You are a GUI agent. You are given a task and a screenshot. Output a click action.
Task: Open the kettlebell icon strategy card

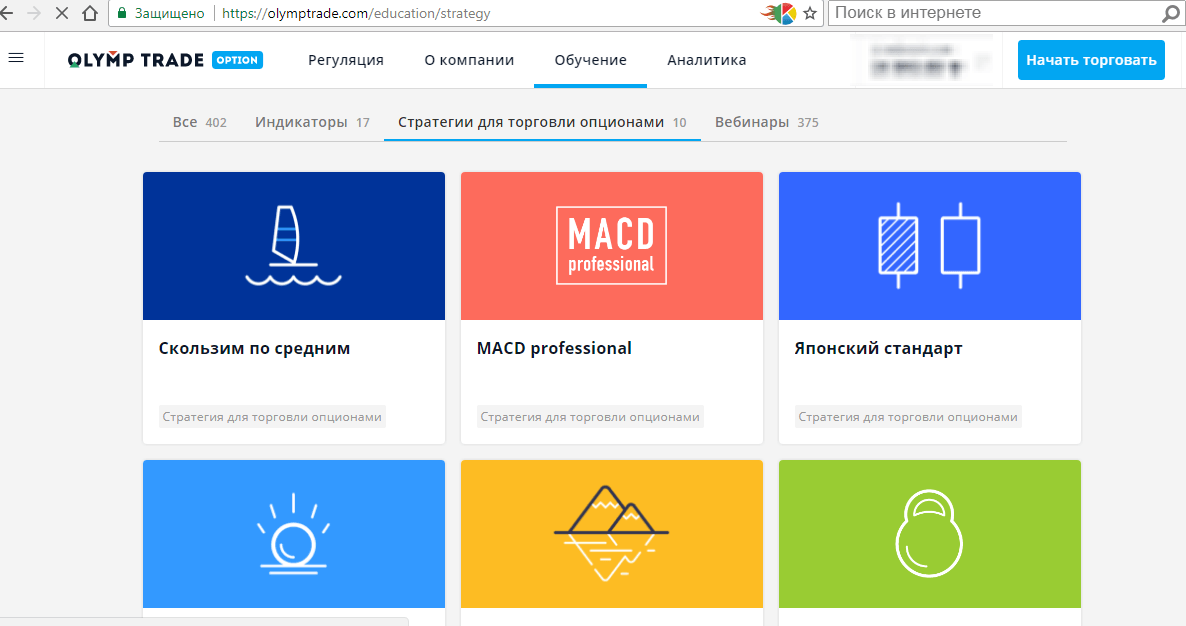coord(930,534)
